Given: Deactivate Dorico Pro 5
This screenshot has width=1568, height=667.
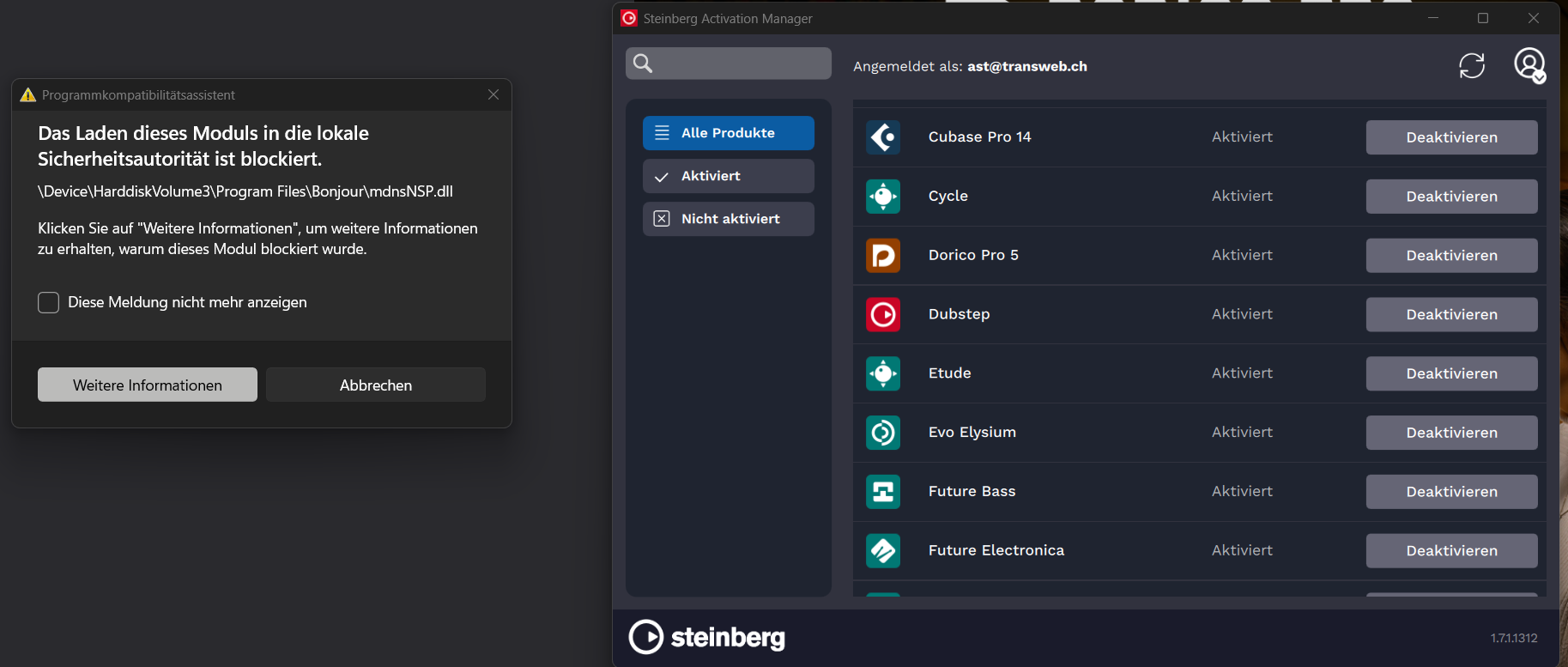Looking at the screenshot, I should [1452, 256].
